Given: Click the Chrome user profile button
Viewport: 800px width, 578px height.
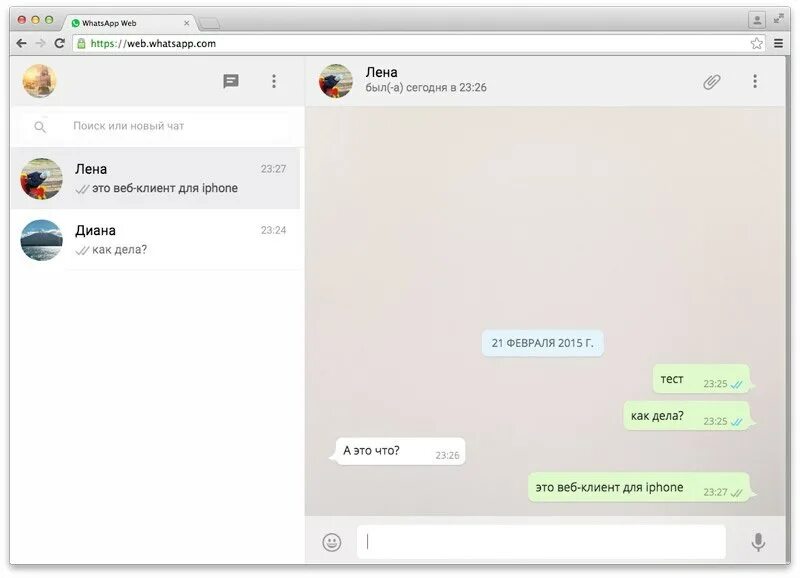Looking at the screenshot, I should 757,20.
